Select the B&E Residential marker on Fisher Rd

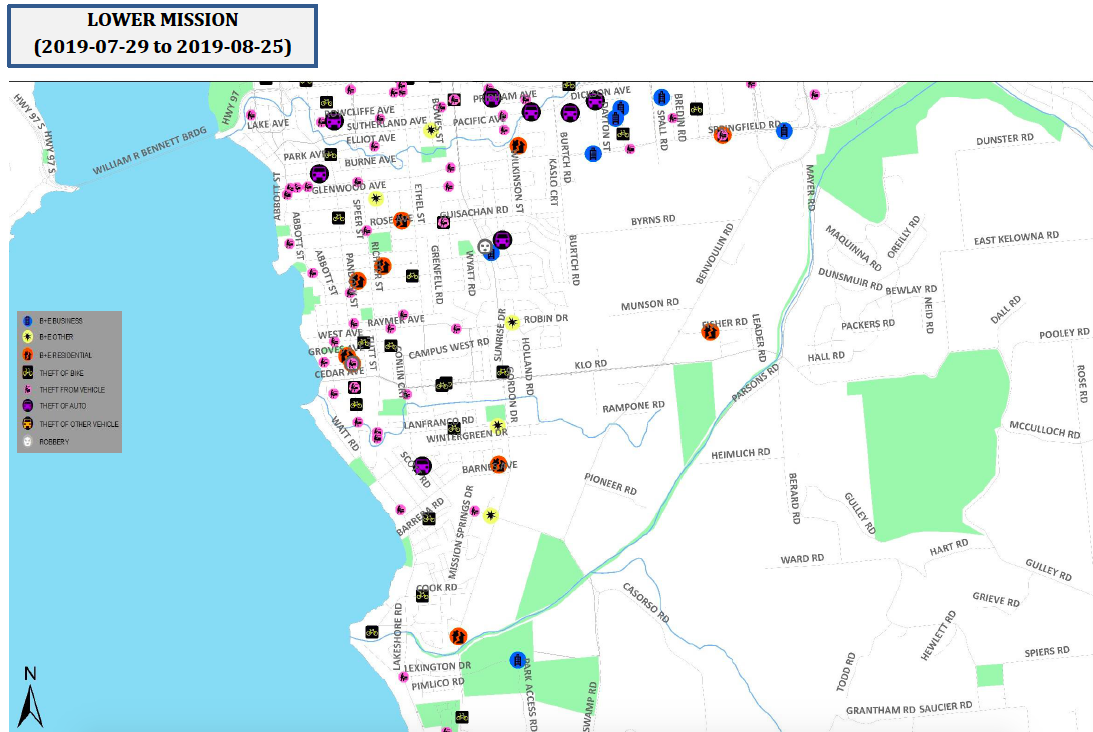pos(710,331)
